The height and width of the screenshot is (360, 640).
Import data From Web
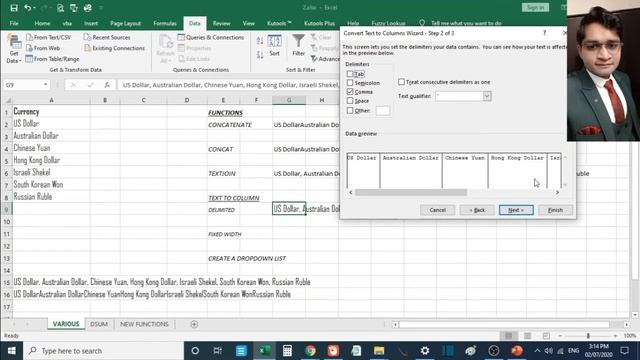[x=43, y=48]
